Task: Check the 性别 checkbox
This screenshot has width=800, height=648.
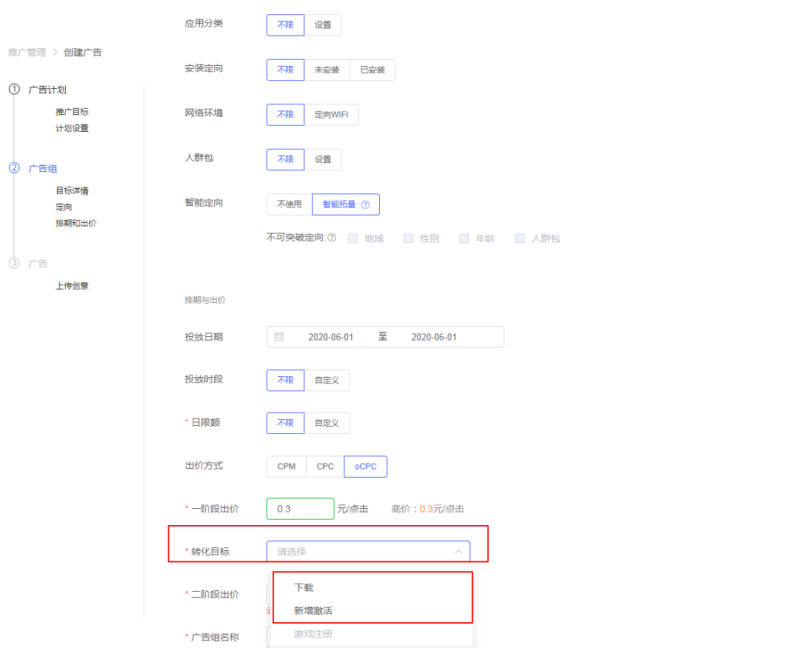Action: 408,238
